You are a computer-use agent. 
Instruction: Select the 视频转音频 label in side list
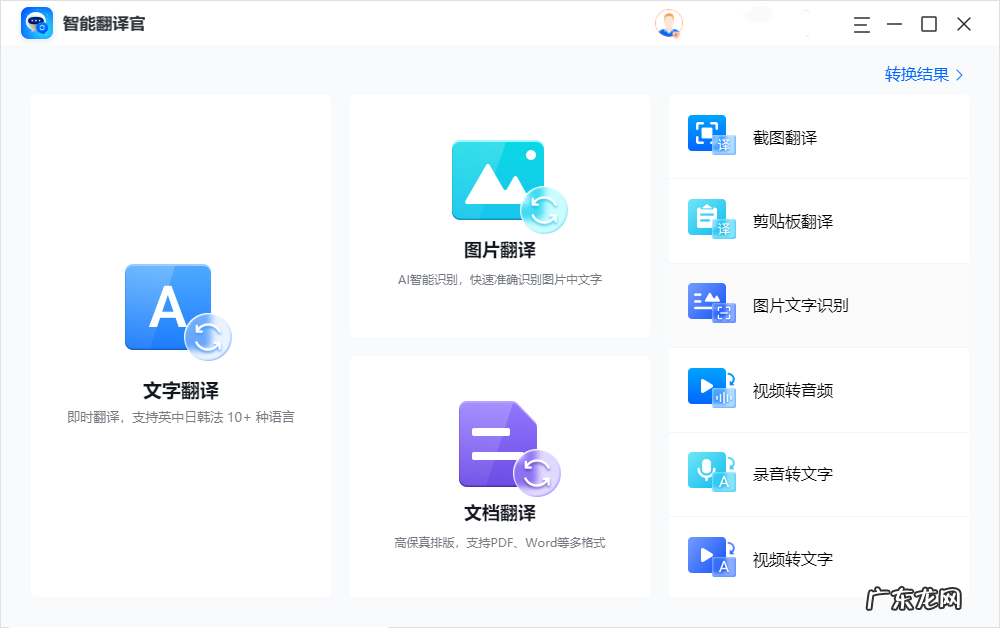(x=793, y=390)
